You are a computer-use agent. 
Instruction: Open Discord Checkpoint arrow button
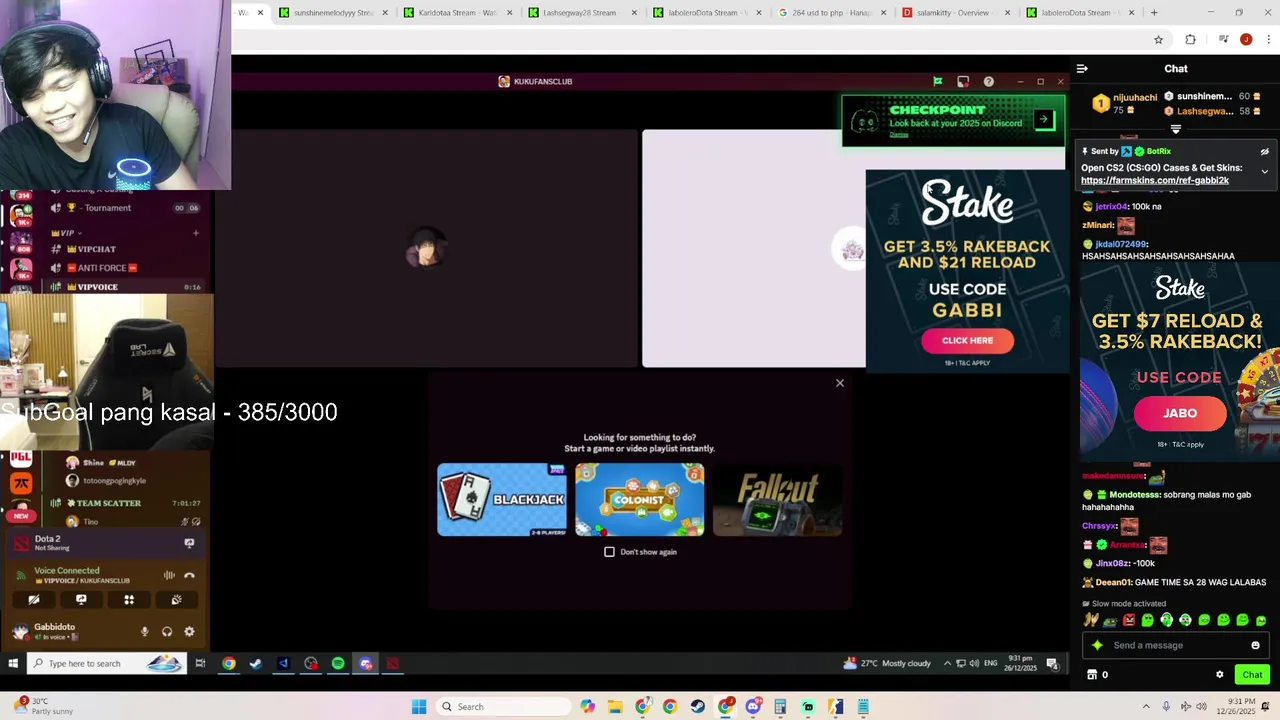click(1043, 120)
